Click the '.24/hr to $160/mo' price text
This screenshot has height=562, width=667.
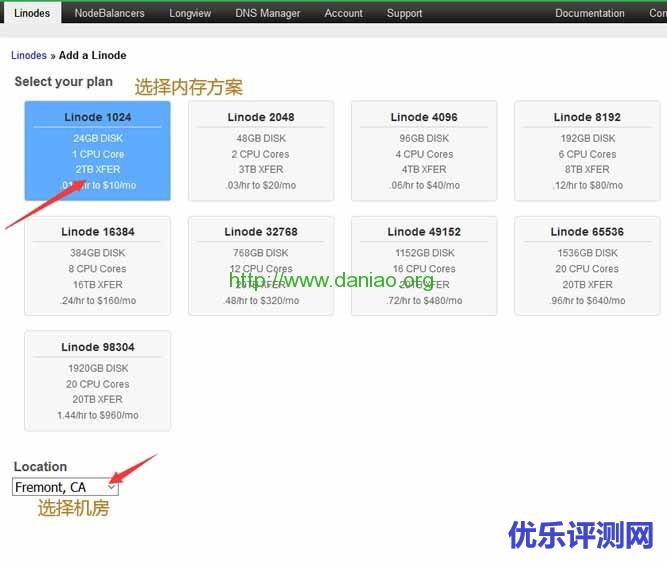click(98, 300)
